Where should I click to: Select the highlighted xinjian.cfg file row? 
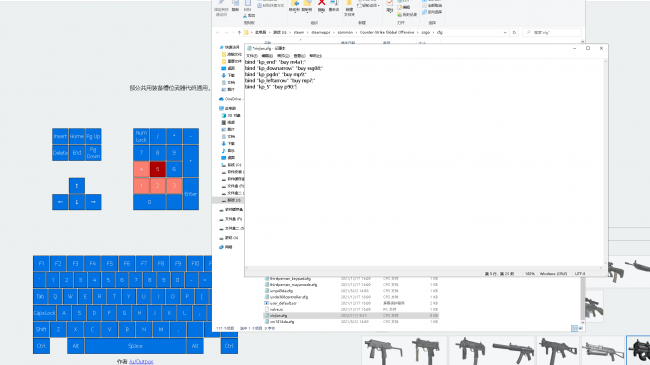[351, 316]
